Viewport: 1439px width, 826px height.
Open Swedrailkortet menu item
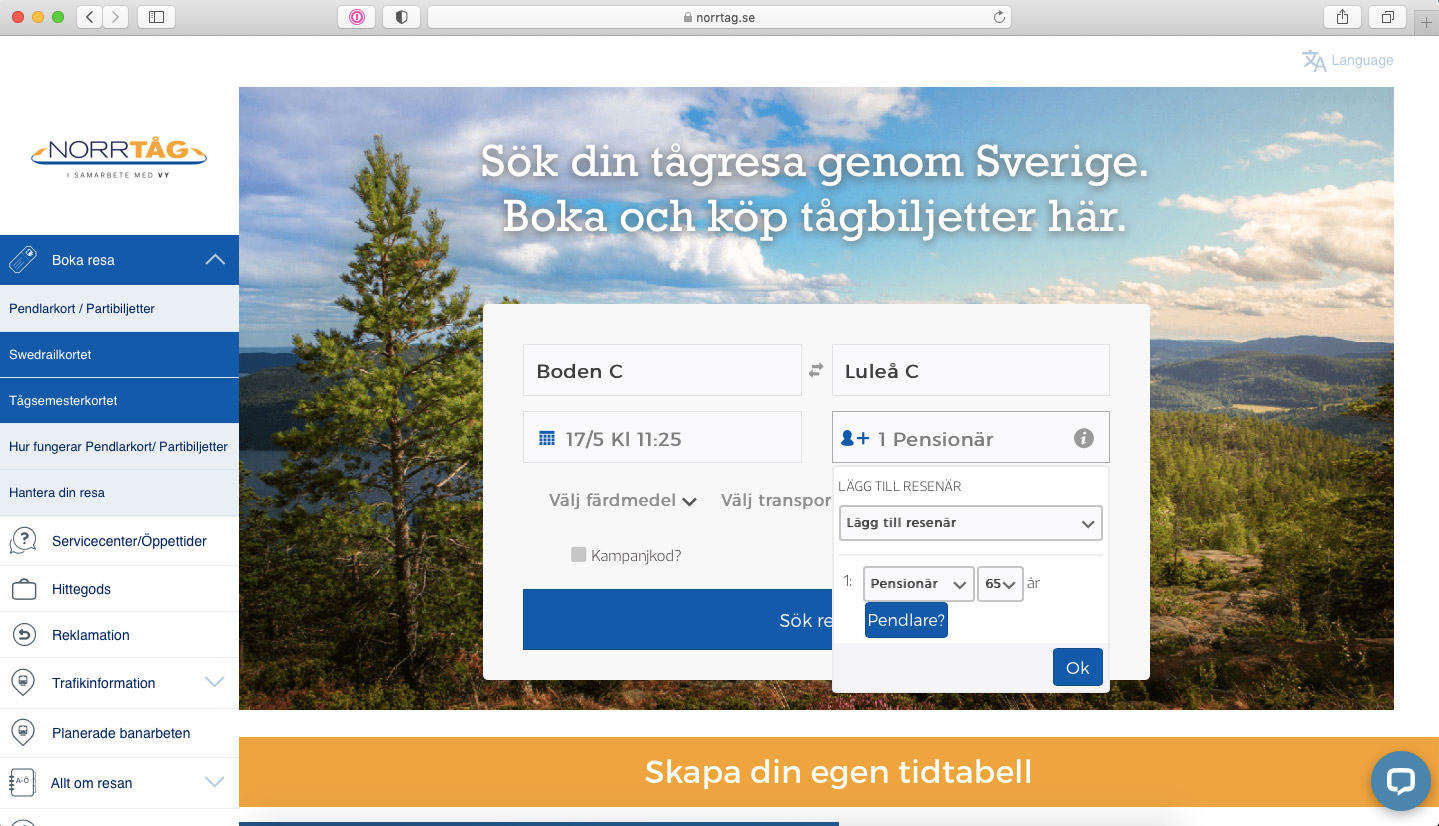pyautogui.click(x=119, y=355)
